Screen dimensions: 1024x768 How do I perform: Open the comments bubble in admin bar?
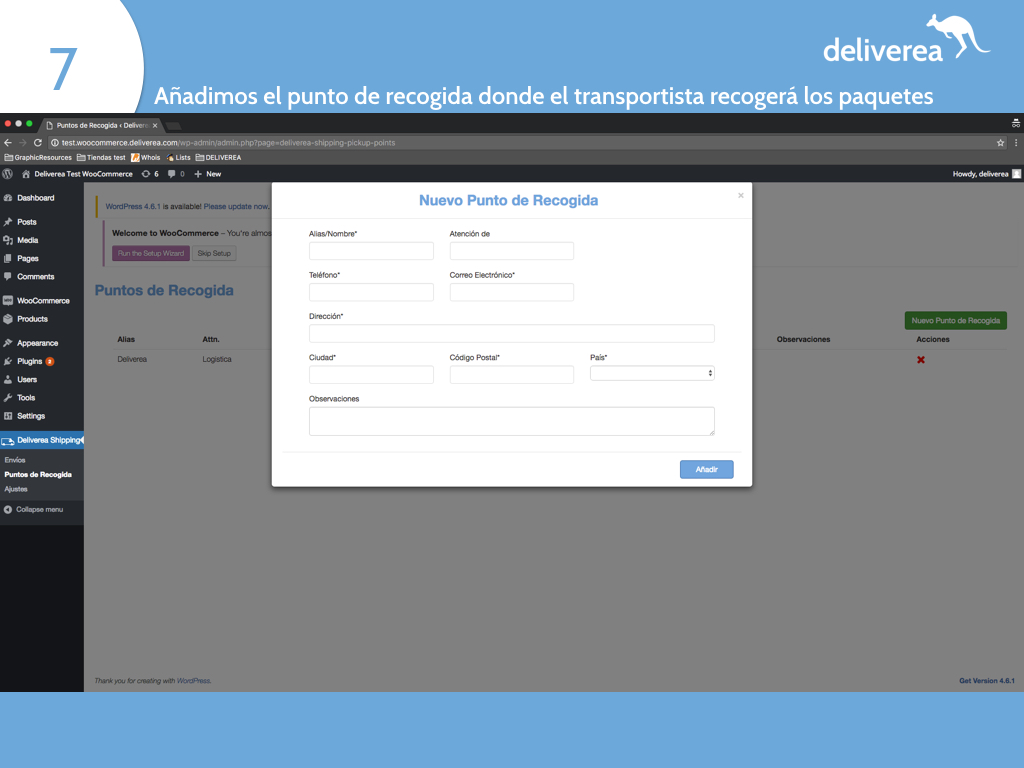click(x=176, y=174)
